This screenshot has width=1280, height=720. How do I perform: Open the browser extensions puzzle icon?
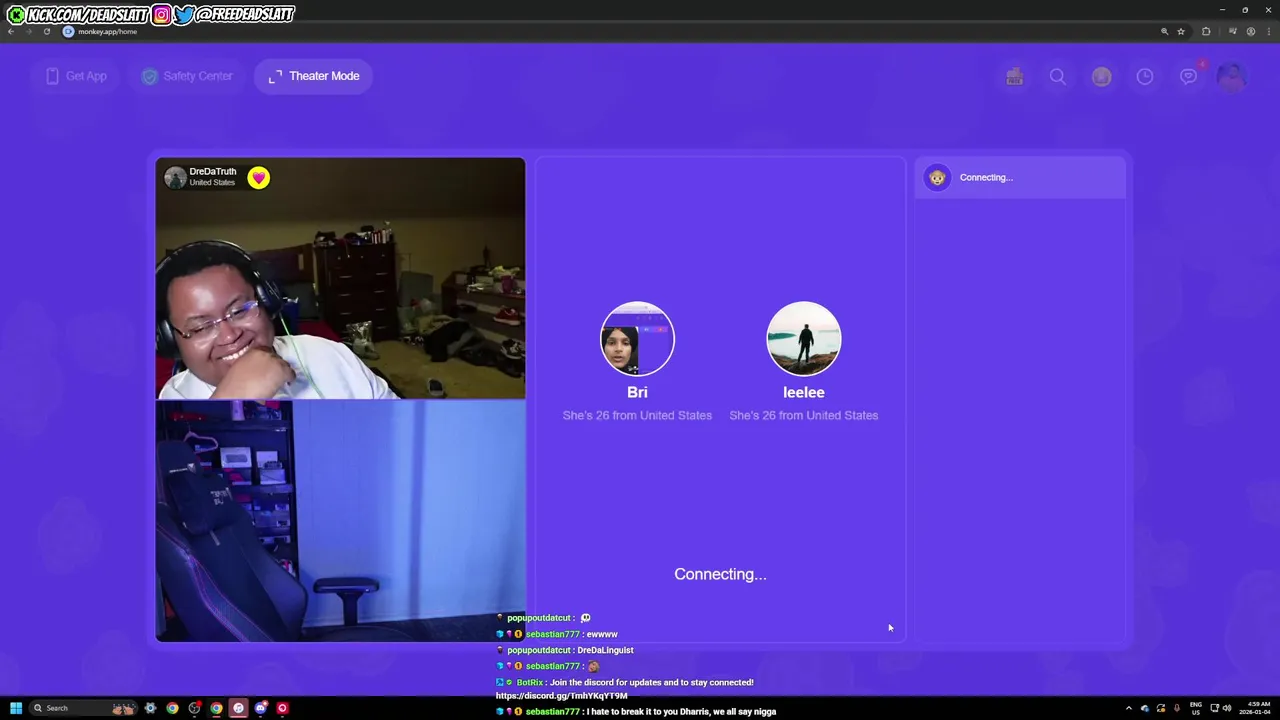(1206, 32)
